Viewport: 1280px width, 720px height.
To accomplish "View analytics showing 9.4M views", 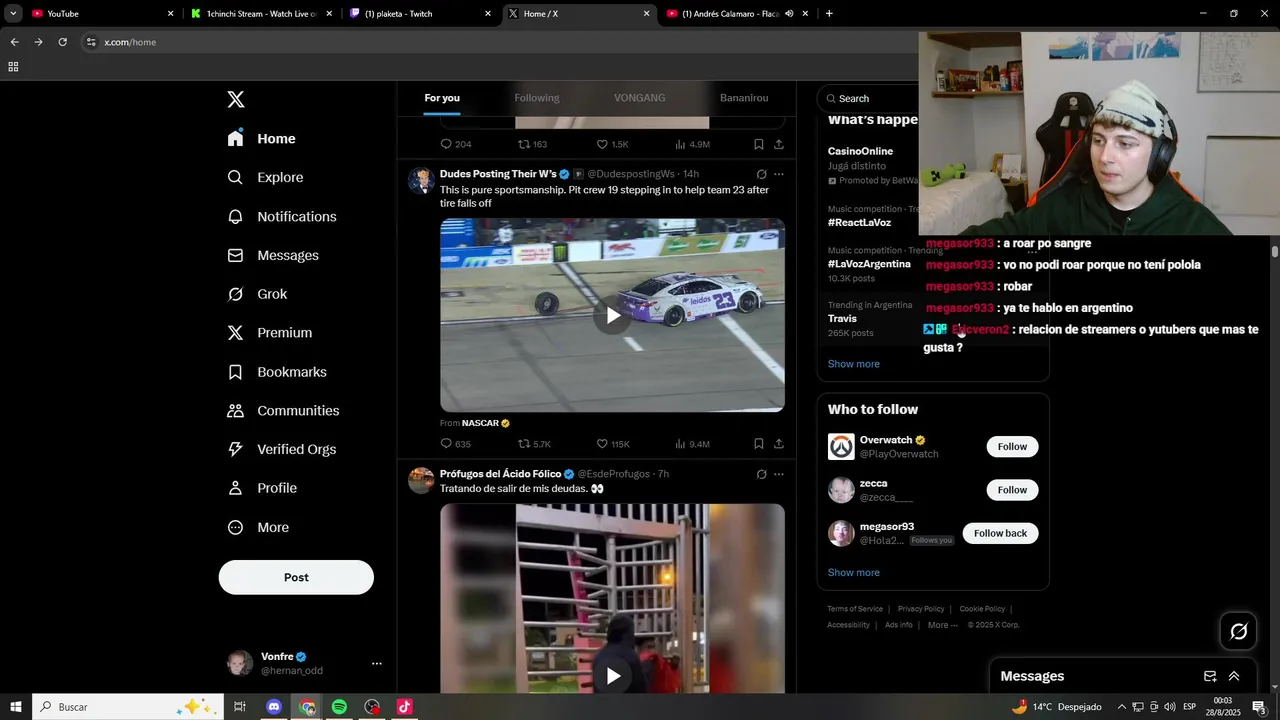I will (692, 444).
